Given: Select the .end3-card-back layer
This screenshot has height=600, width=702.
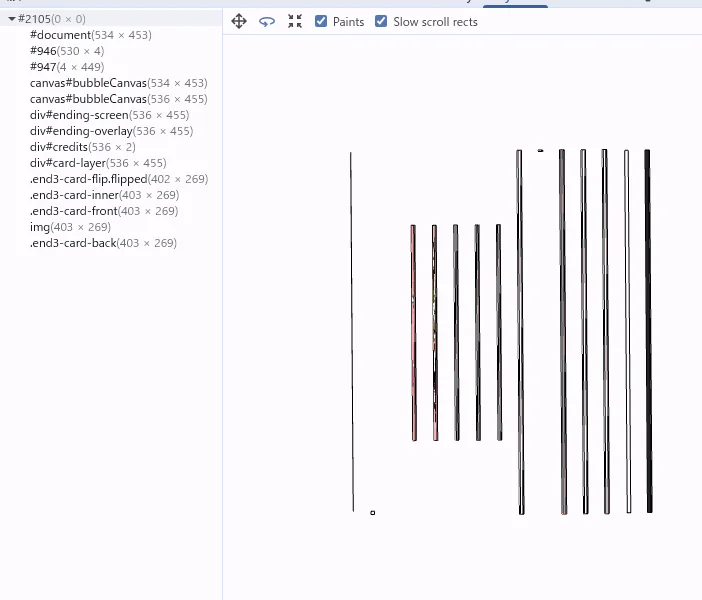Looking at the screenshot, I should 72,243.
